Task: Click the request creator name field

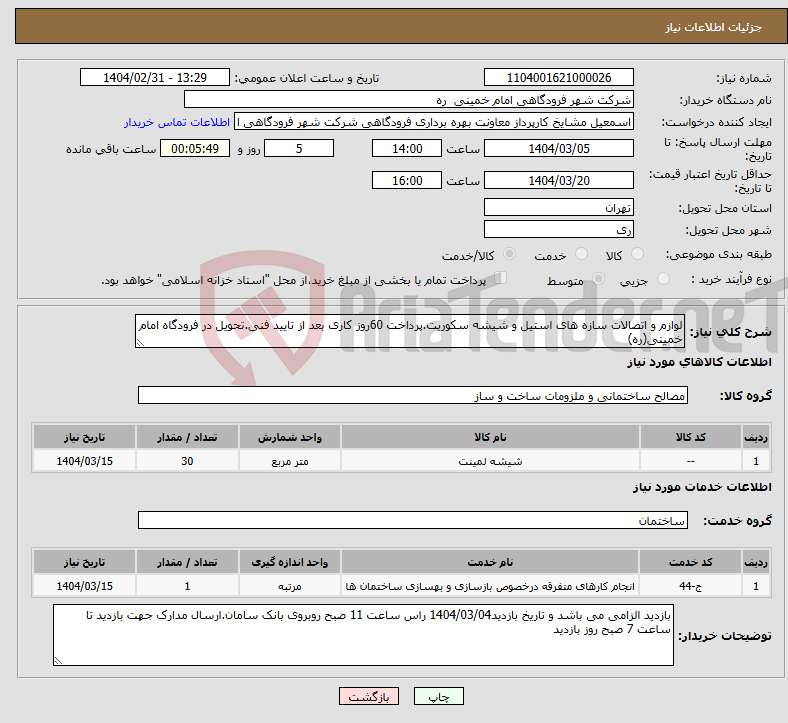Action: pyautogui.click(x=434, y=122)
